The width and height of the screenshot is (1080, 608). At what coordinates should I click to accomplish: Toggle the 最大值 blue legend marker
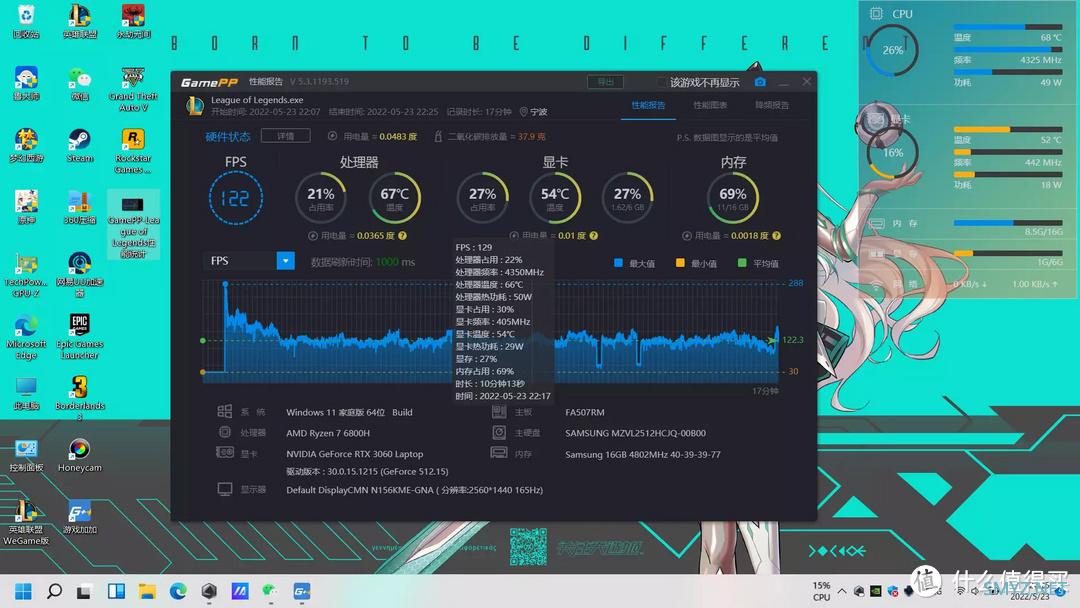tap(618, 263)
